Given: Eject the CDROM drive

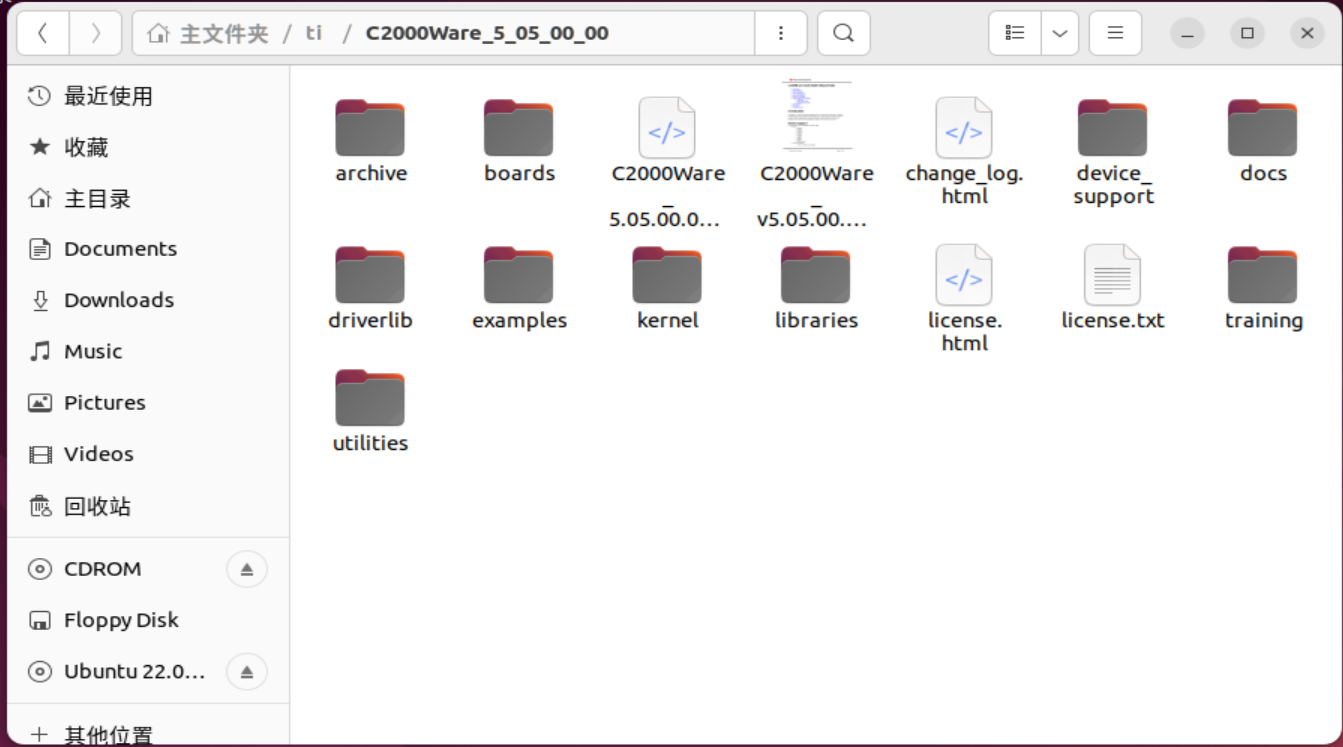Looking at the screenshot, I should [x=247, y=569].
